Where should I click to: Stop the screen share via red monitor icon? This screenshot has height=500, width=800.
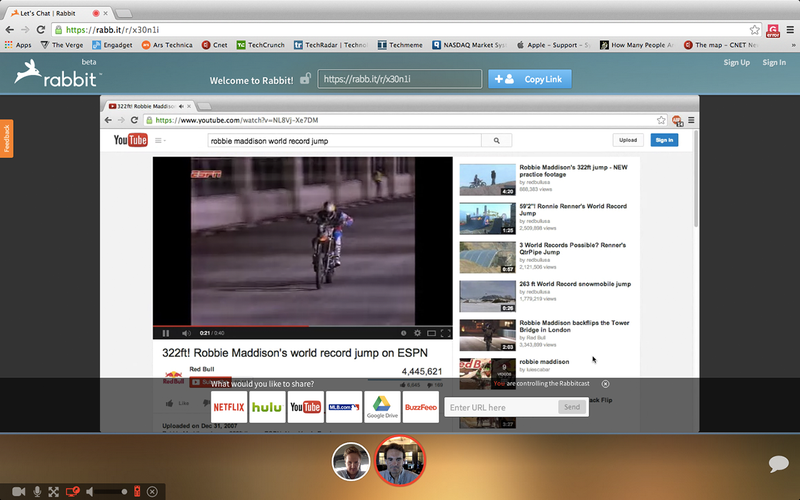coord(72,491)
